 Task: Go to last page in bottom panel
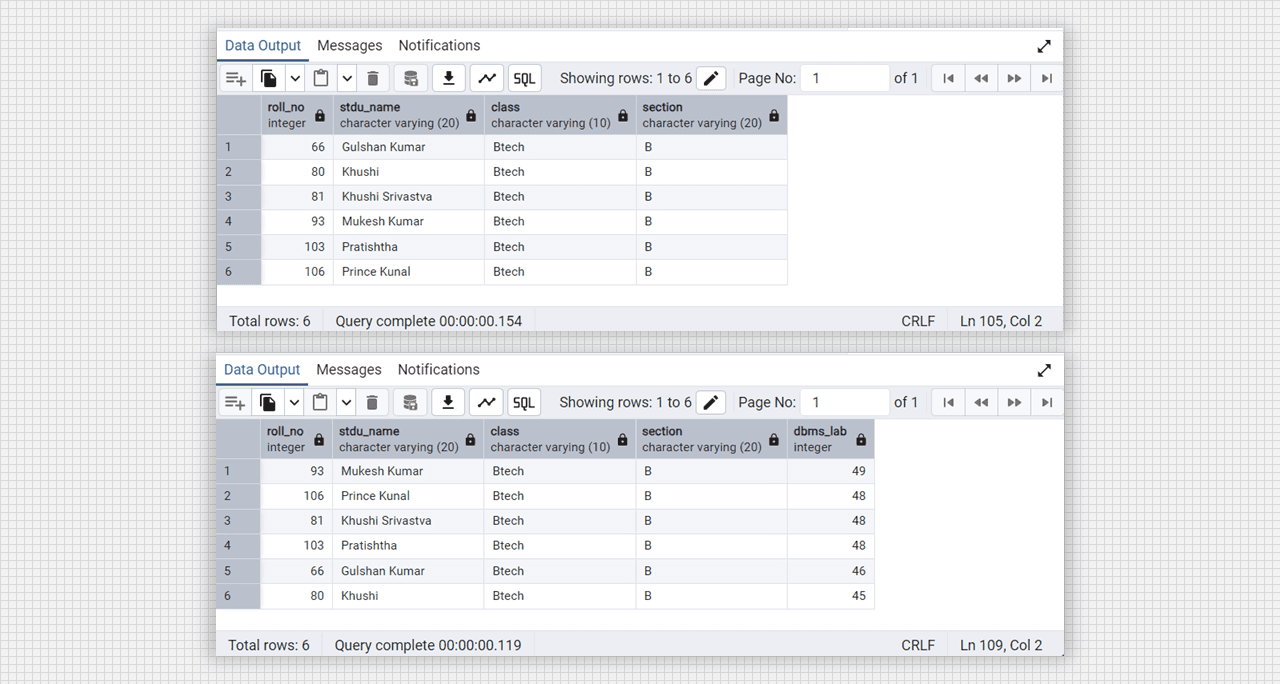pyautogui.click(x=1046, y=402)
